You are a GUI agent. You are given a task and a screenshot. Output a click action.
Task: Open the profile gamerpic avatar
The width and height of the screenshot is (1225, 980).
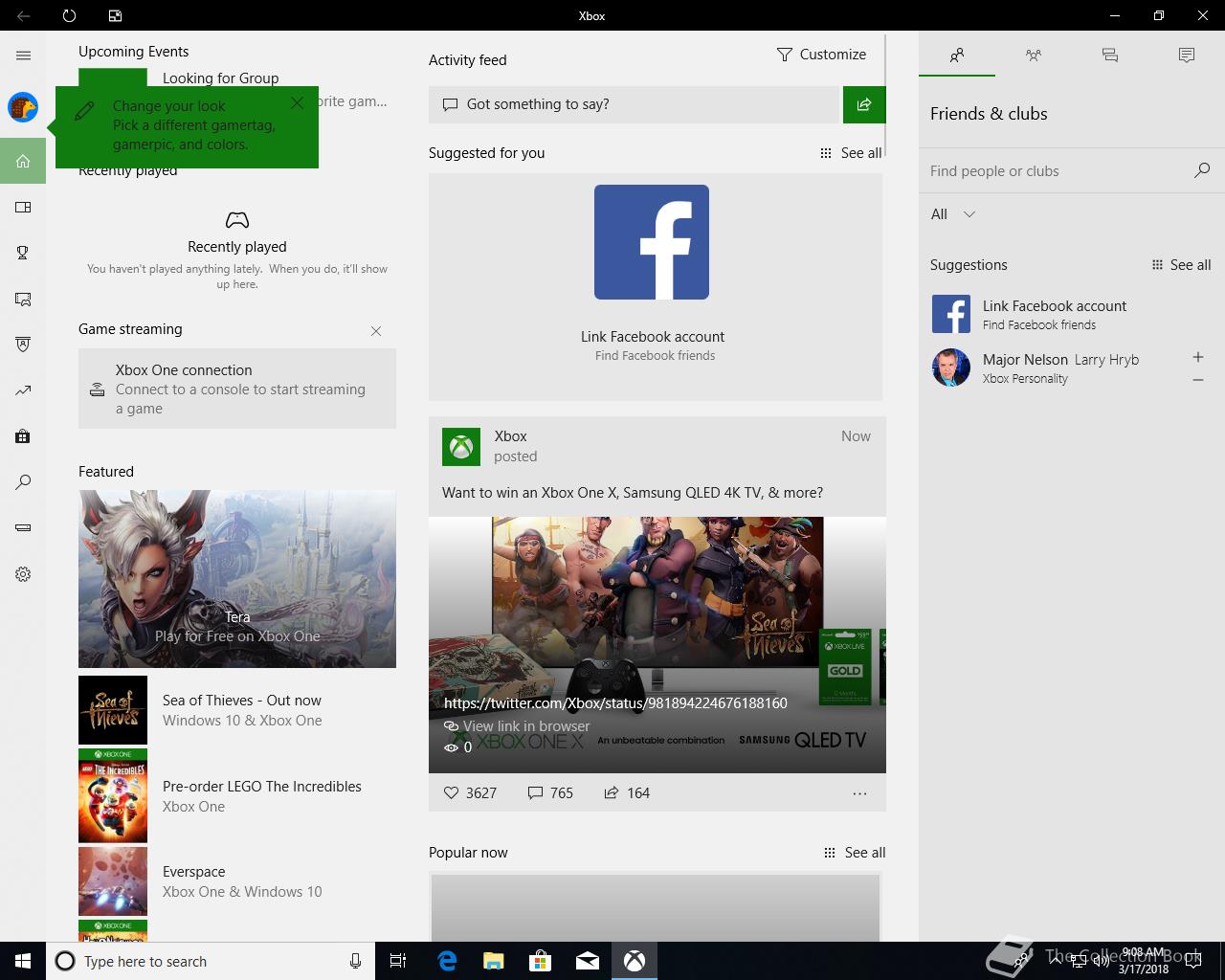pyautogui.click(x=23, y=107)
